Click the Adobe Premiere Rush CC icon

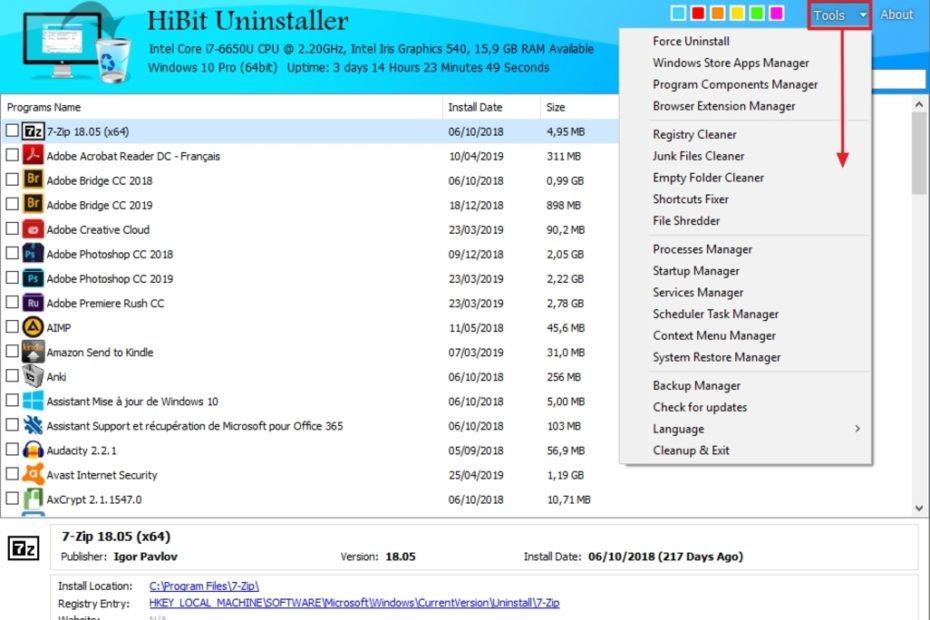(x=33, y=303)
